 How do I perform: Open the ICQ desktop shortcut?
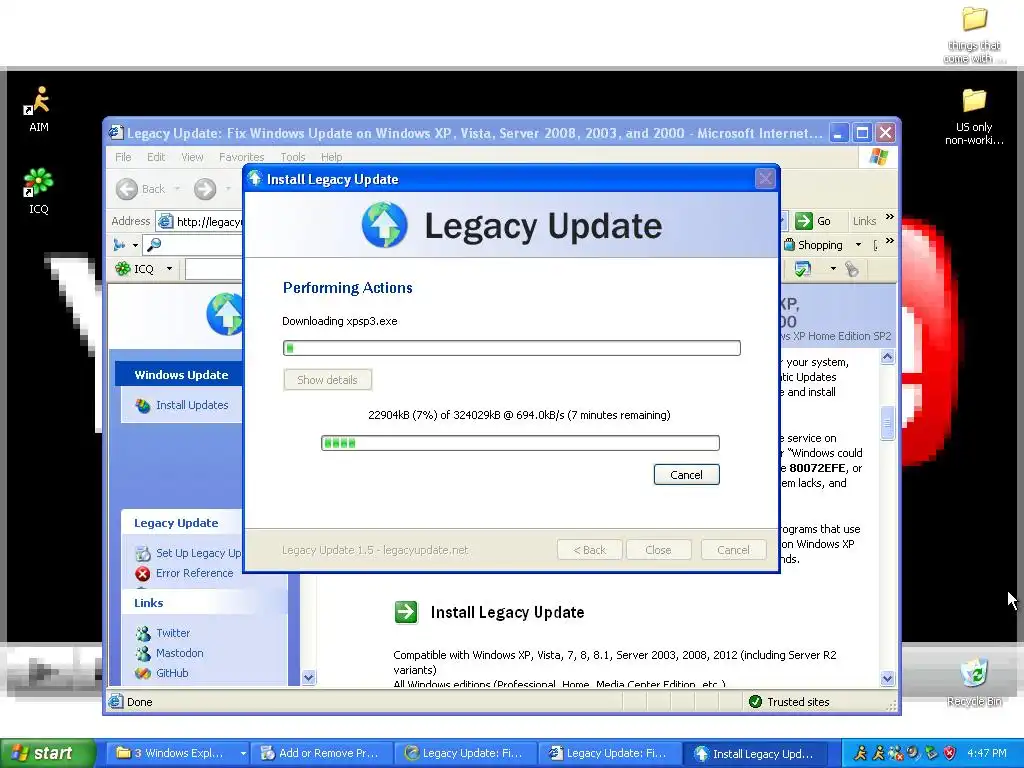[39, 191]
